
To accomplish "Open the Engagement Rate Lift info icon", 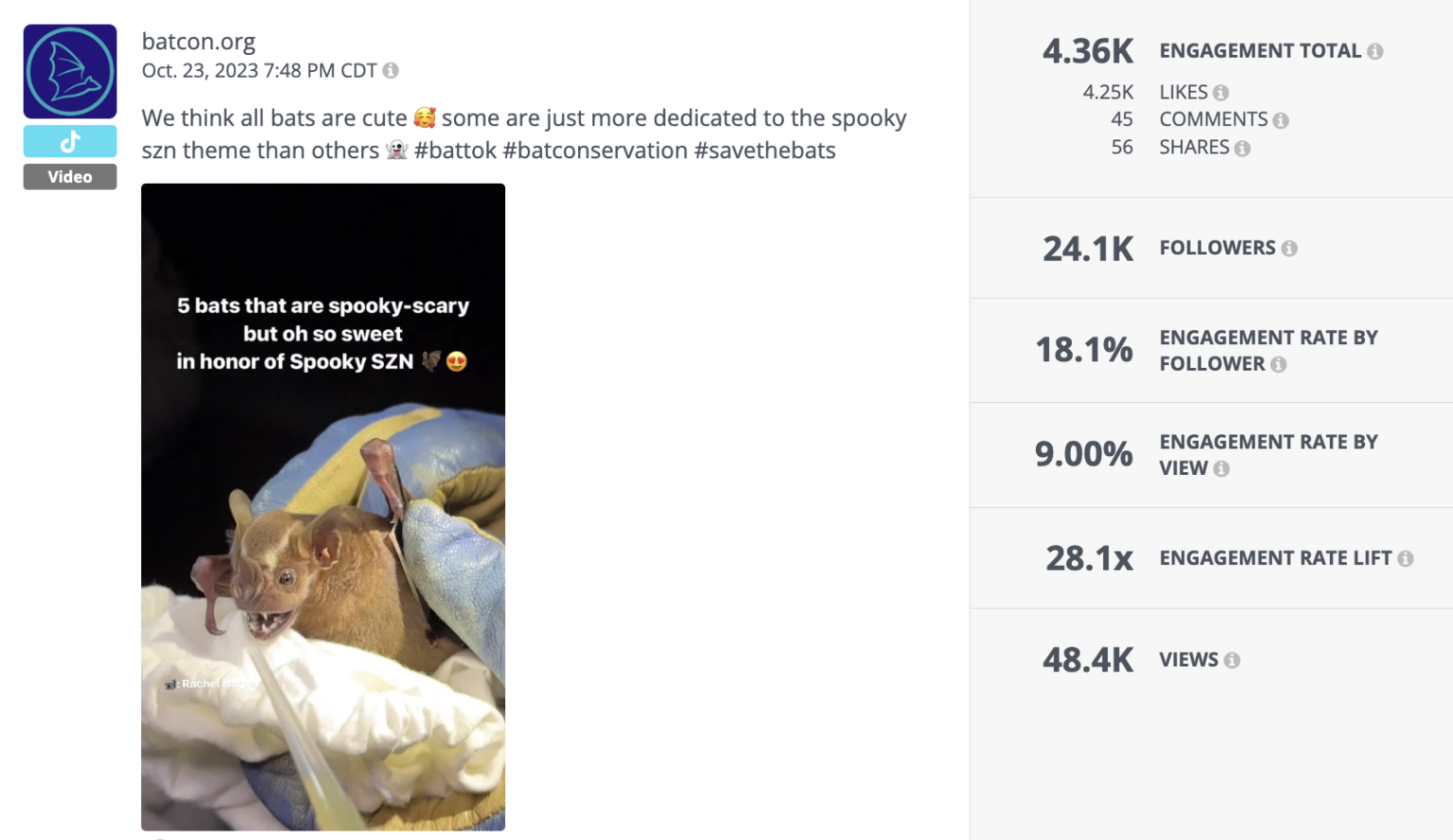I will 1408,558.
